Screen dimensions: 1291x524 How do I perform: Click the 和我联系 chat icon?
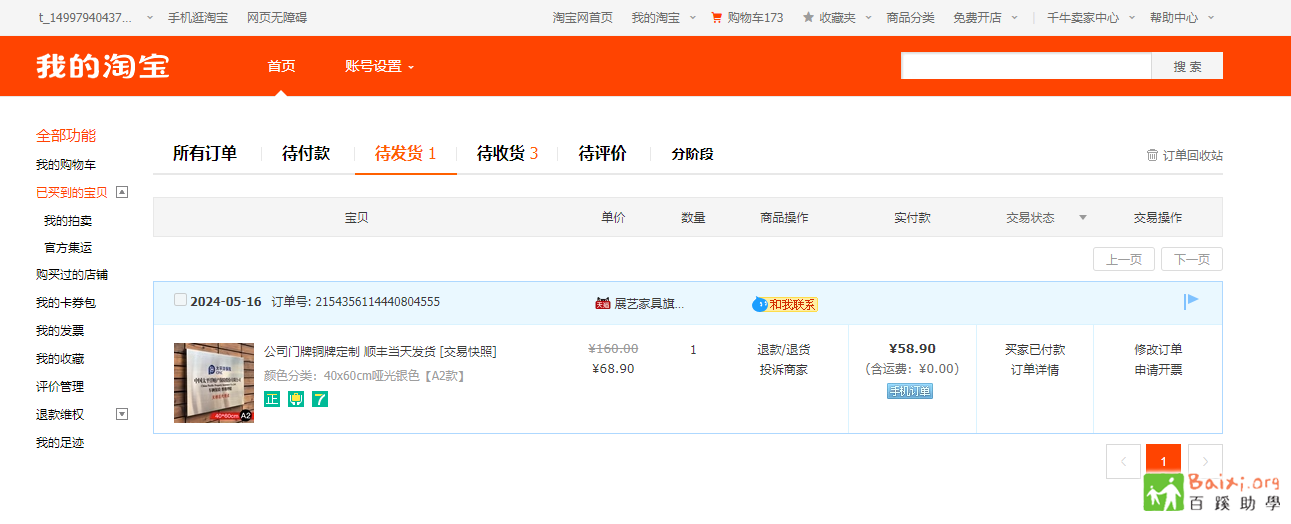point(760,304)
